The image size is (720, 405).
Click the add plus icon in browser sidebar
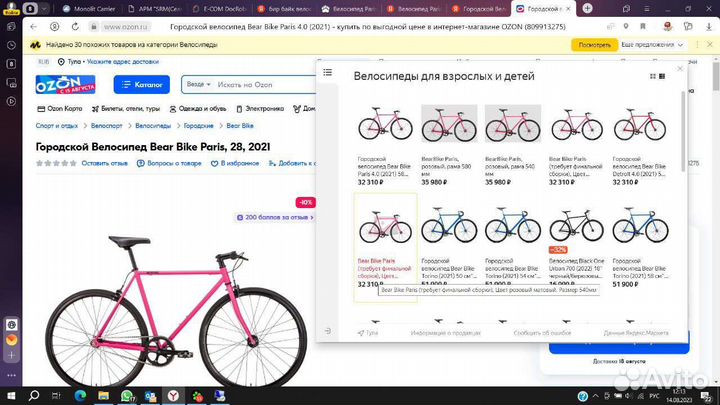click(x=11, y=355)
